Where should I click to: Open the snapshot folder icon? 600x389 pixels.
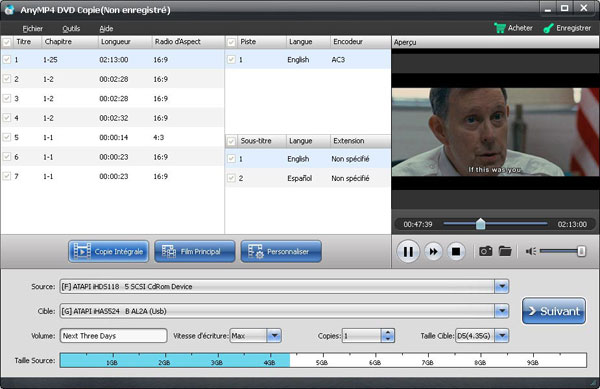pyautogui.click(x=505, y=251)
